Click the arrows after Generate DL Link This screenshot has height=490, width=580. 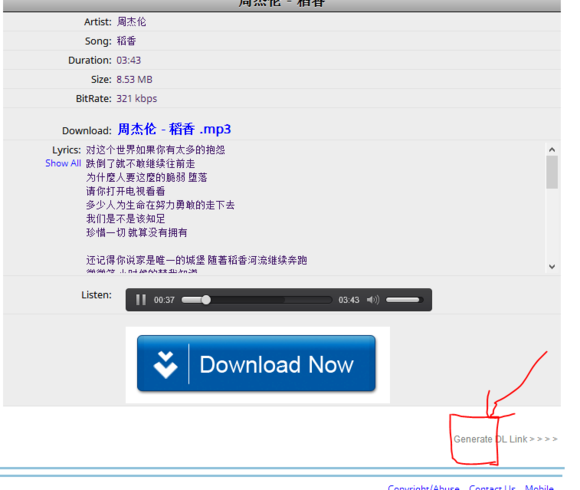pyautogui.click(x=543, y=439)
